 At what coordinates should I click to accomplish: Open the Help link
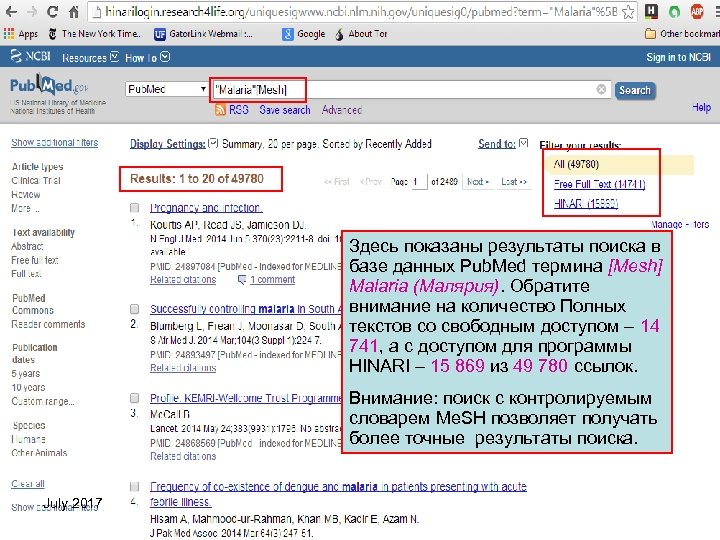click(701, 107)
